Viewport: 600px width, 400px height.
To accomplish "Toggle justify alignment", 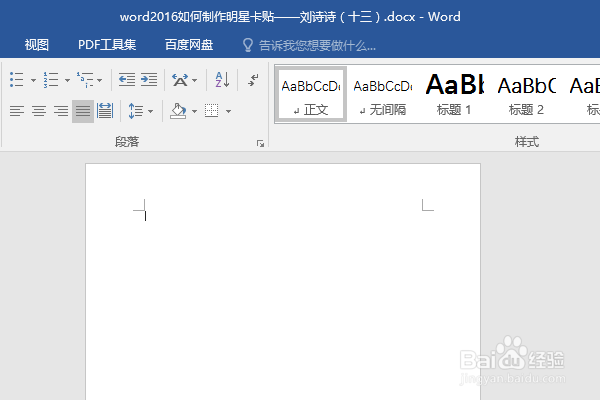I will 83,111.
